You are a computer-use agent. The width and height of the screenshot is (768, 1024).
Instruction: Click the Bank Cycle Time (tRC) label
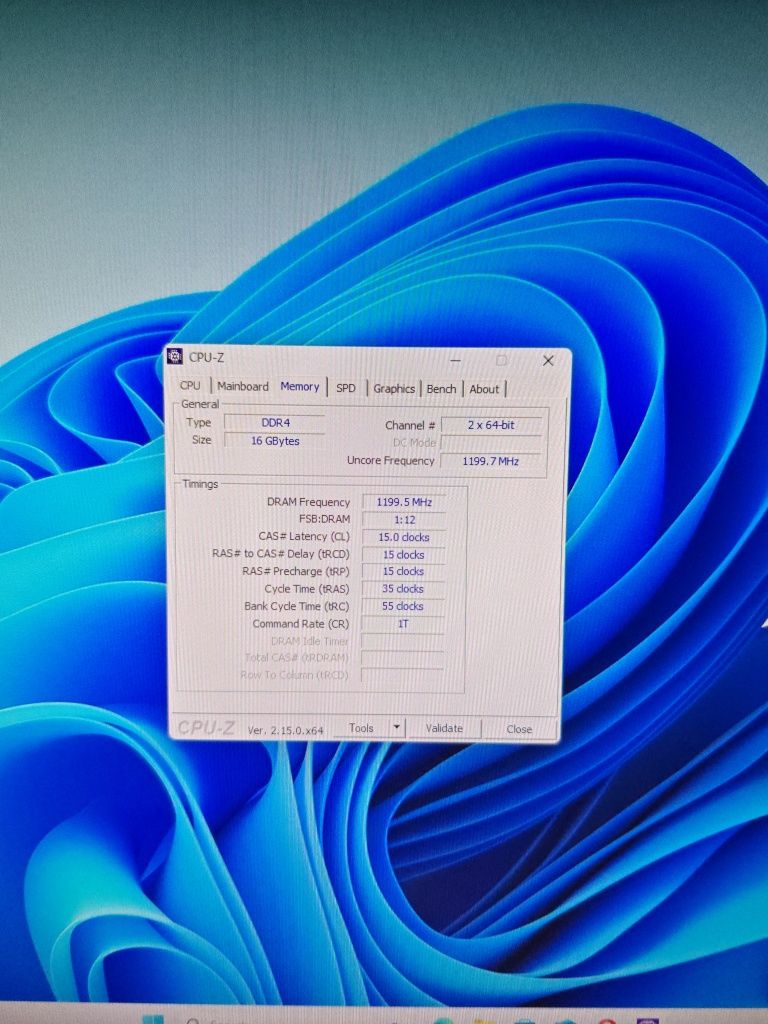click(x=296, y=606)
